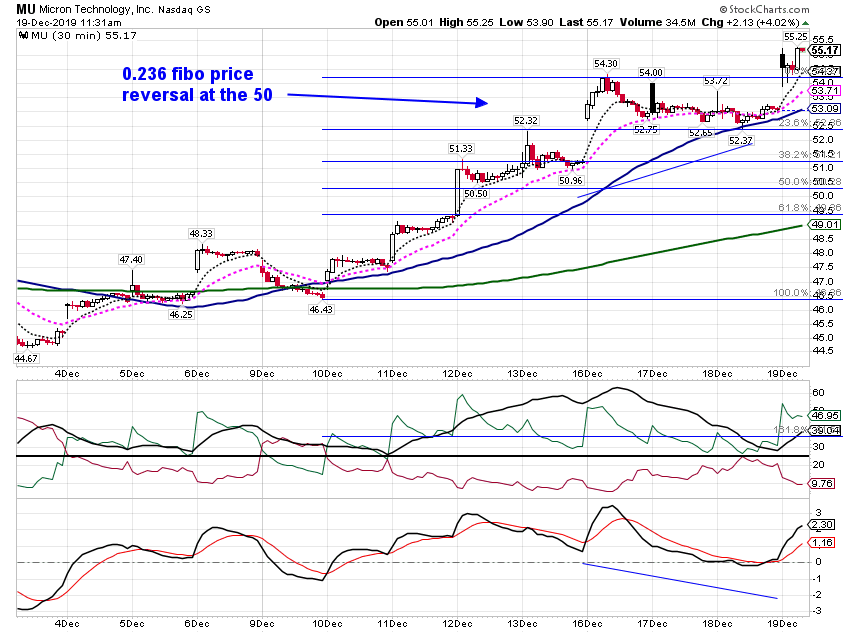Click the 46.43 swing low label
This screenshot has width=850, height=633.
[321, 309]
